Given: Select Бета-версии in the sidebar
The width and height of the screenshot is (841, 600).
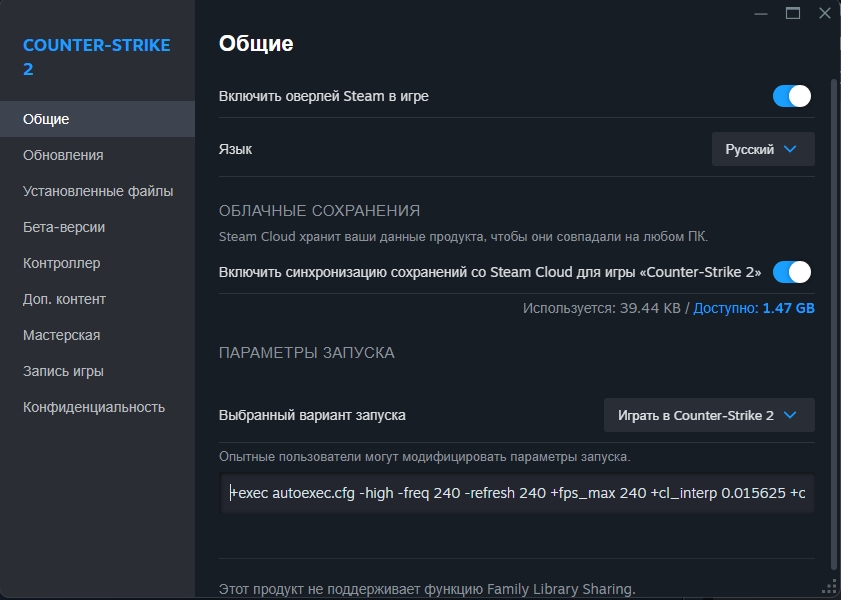Looking at the screenshot, I should tap(64, 227).
